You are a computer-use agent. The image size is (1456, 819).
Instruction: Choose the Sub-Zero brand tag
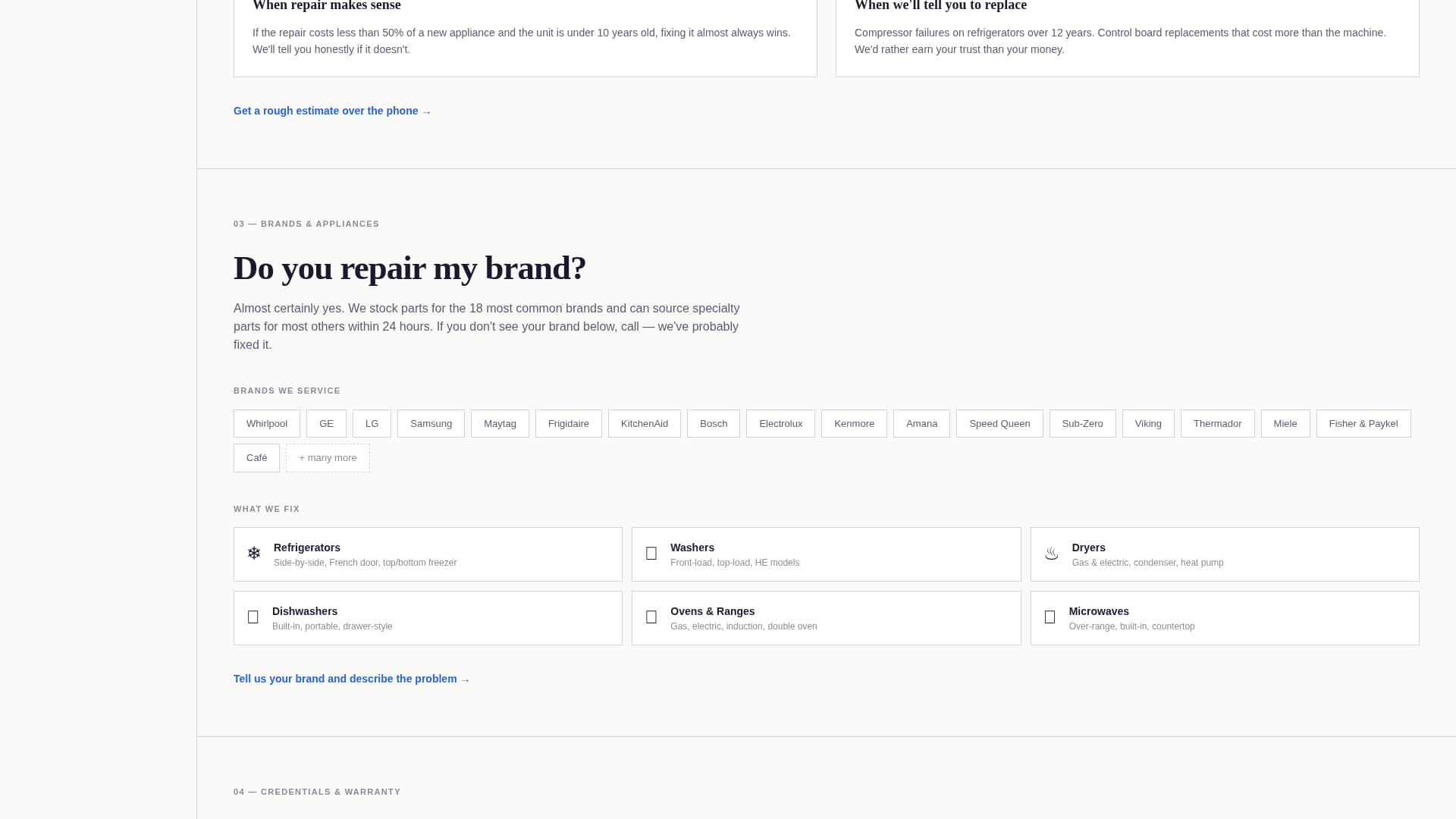1082,424
